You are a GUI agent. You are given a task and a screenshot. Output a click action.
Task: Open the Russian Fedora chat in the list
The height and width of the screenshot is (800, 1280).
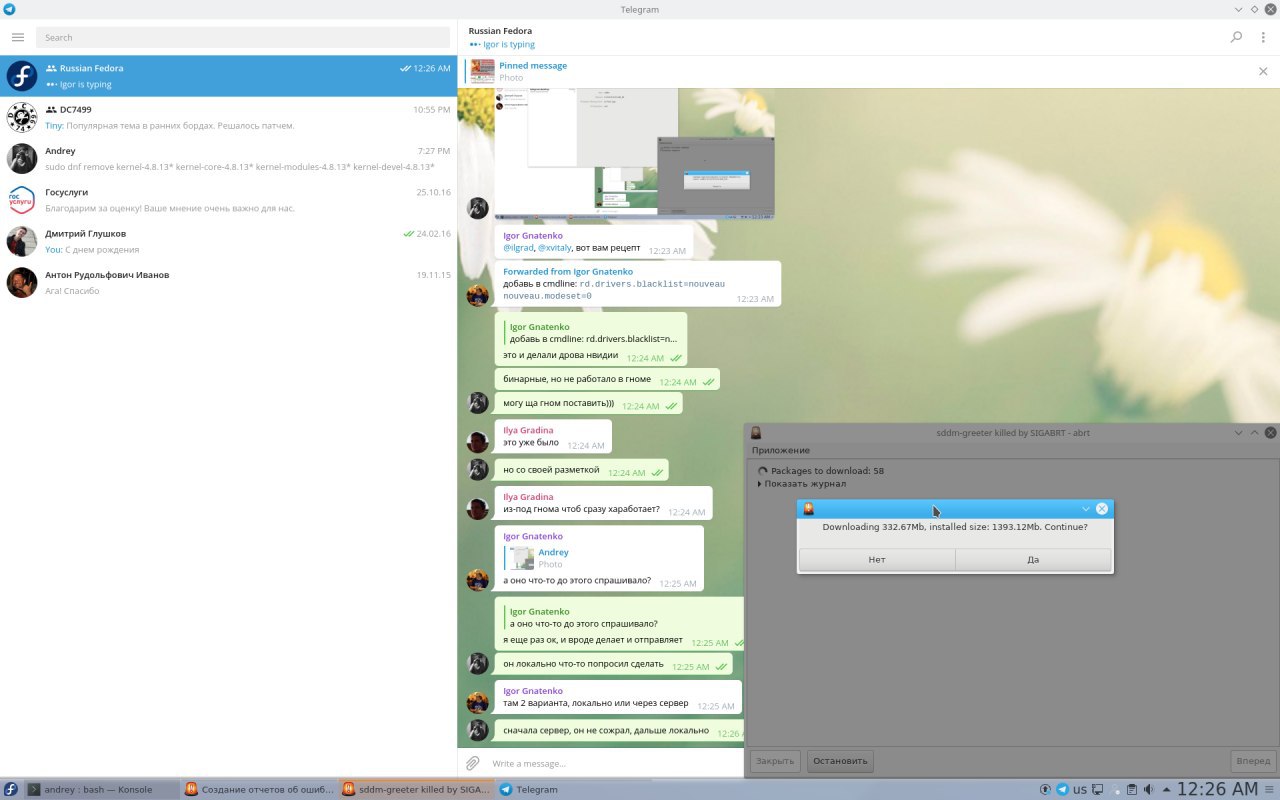228,76
